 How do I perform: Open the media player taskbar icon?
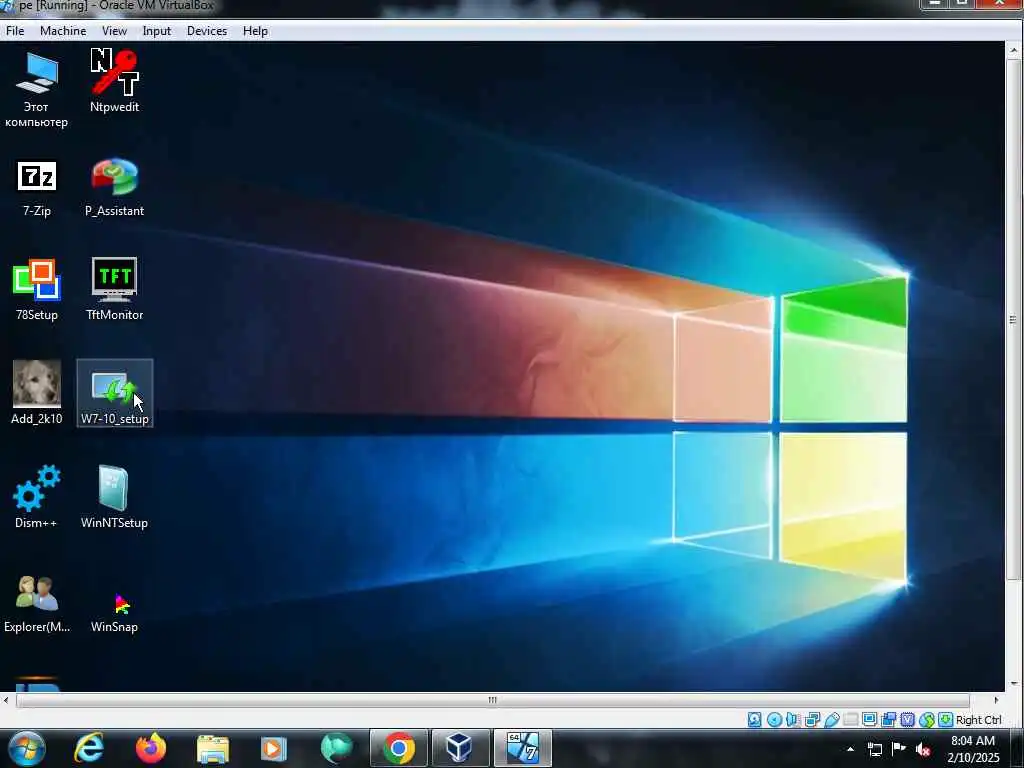click(274, 748)
